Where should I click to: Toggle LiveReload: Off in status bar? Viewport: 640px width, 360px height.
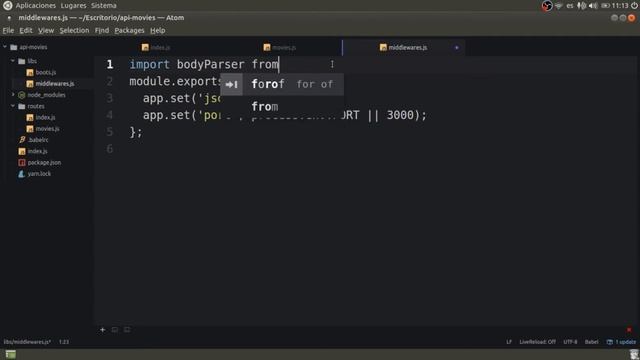coord(537,342)
